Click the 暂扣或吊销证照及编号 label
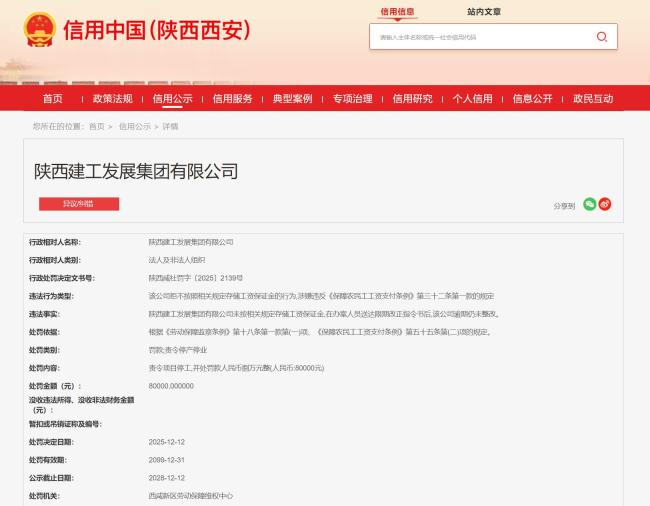 pyautogui.click(x=65, y=424)
